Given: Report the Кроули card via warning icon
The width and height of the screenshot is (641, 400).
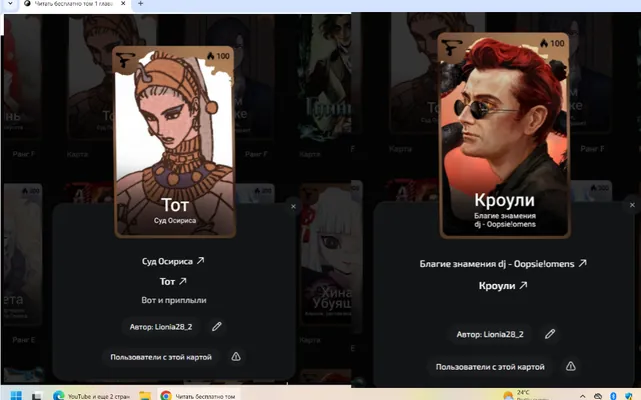Looking at the screenshot, I should tap(571, 366).
